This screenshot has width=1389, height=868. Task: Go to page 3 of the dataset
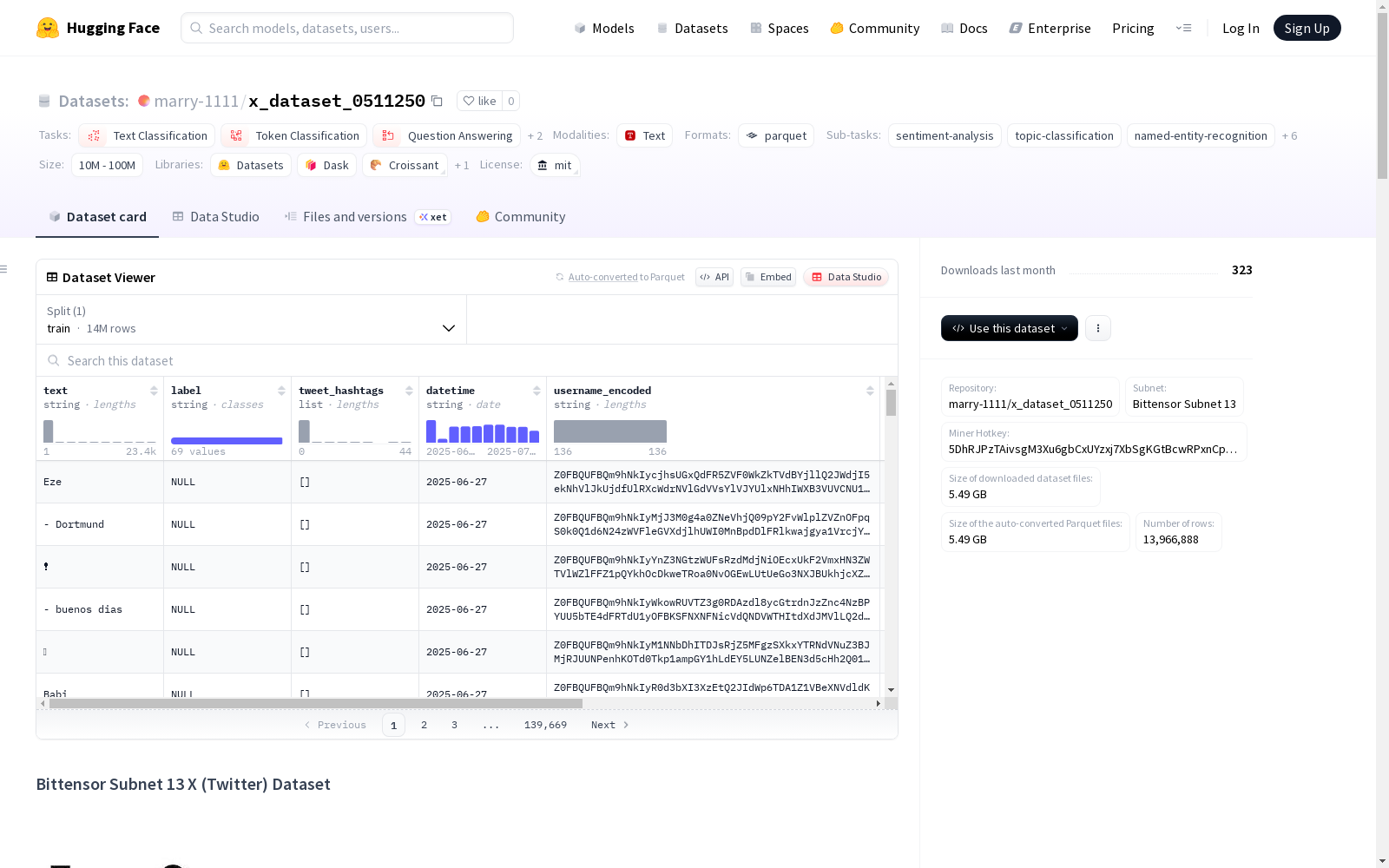[454, 725]
